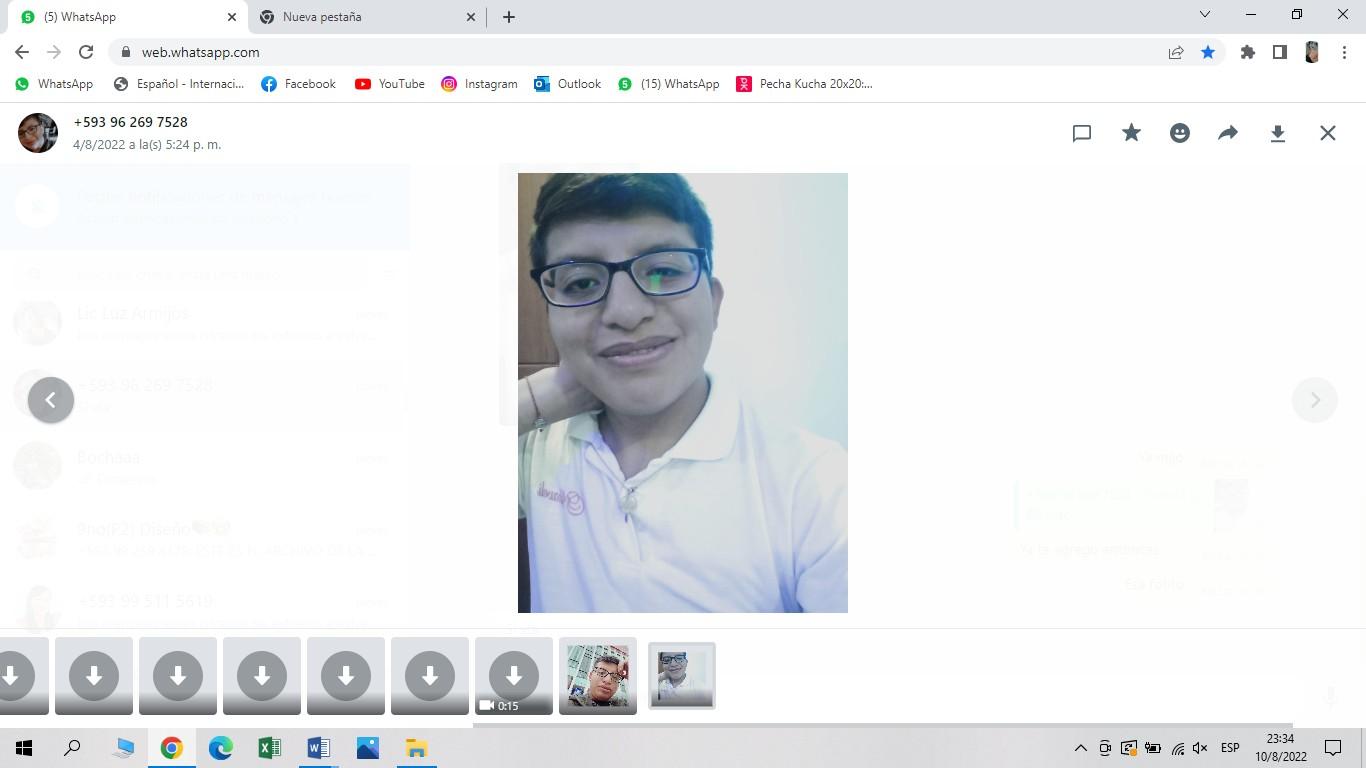Open the network Wi-Fi tray icon
The height and width of the screenshot is (768, 1366).
(1177, 748)
